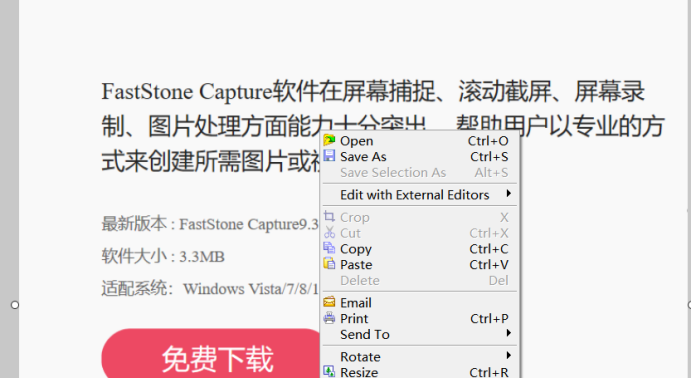Image resolution: width=692 pixels, height=378 pixels.
Task: Click the Copy icon in the context menu
Action: (329, 248)
